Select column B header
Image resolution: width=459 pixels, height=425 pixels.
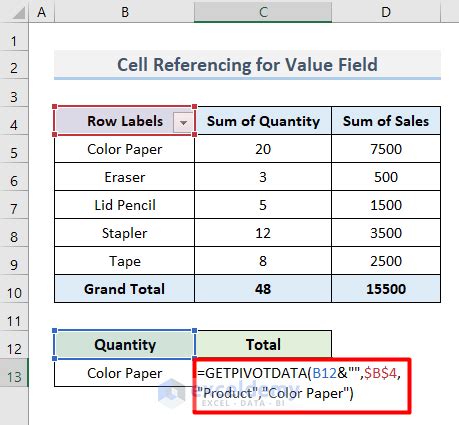tap(125, 12)
